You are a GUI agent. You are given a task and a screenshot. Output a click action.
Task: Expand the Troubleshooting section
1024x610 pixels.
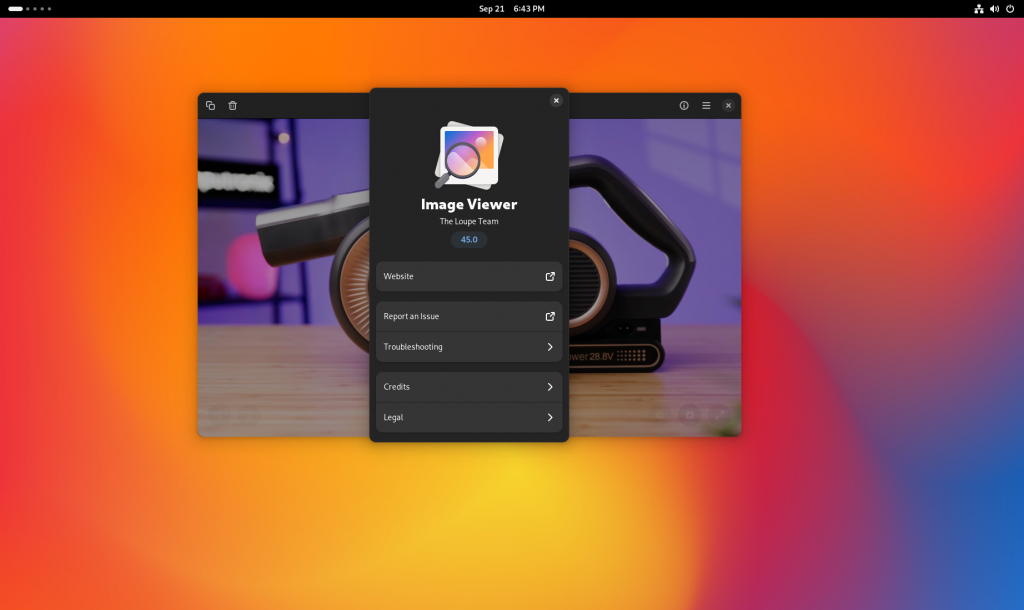pos(468,347)
